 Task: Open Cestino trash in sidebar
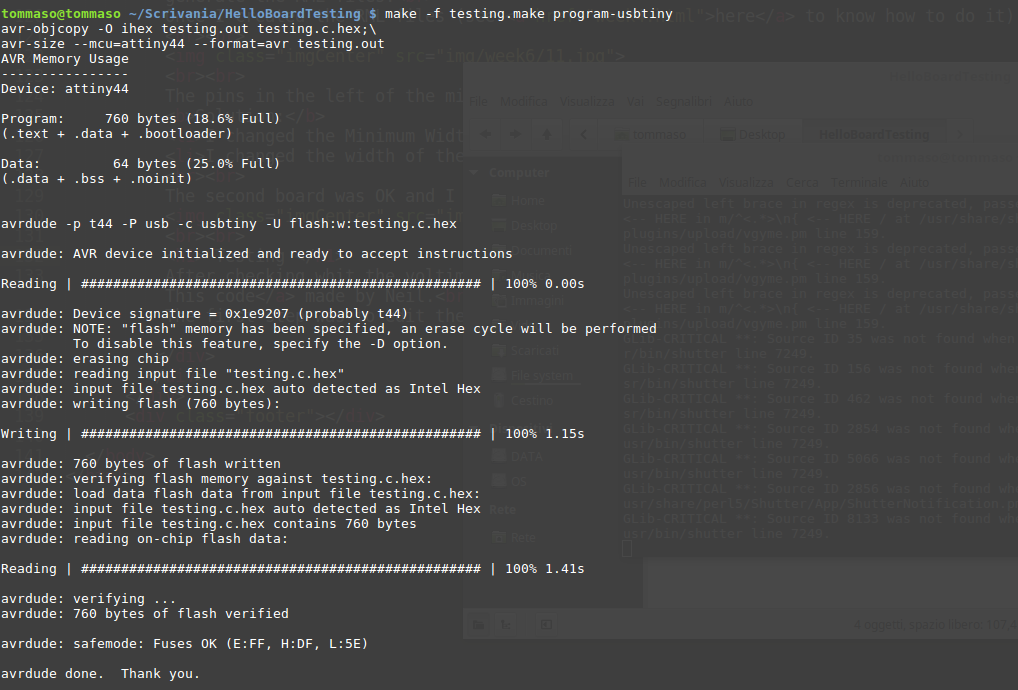click(531, 400)
